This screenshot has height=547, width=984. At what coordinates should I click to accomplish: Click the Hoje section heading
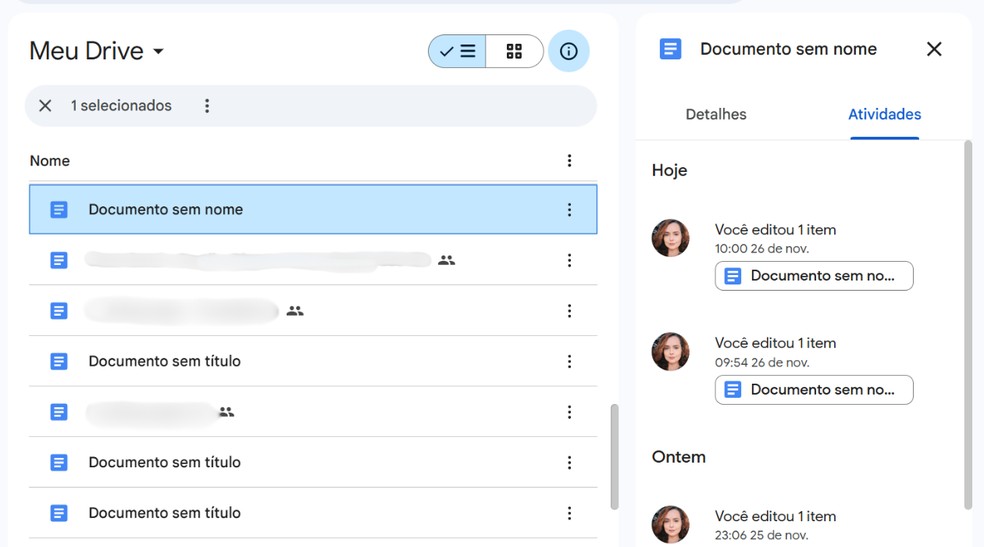point(670,171)
